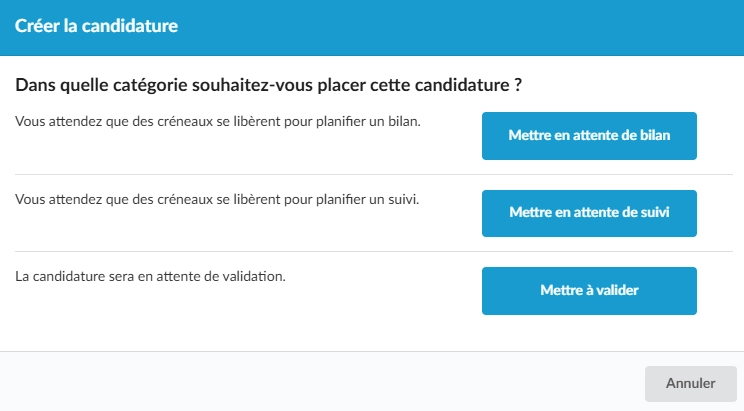Place the candidature in the bilan waiting list

[589, 136]
